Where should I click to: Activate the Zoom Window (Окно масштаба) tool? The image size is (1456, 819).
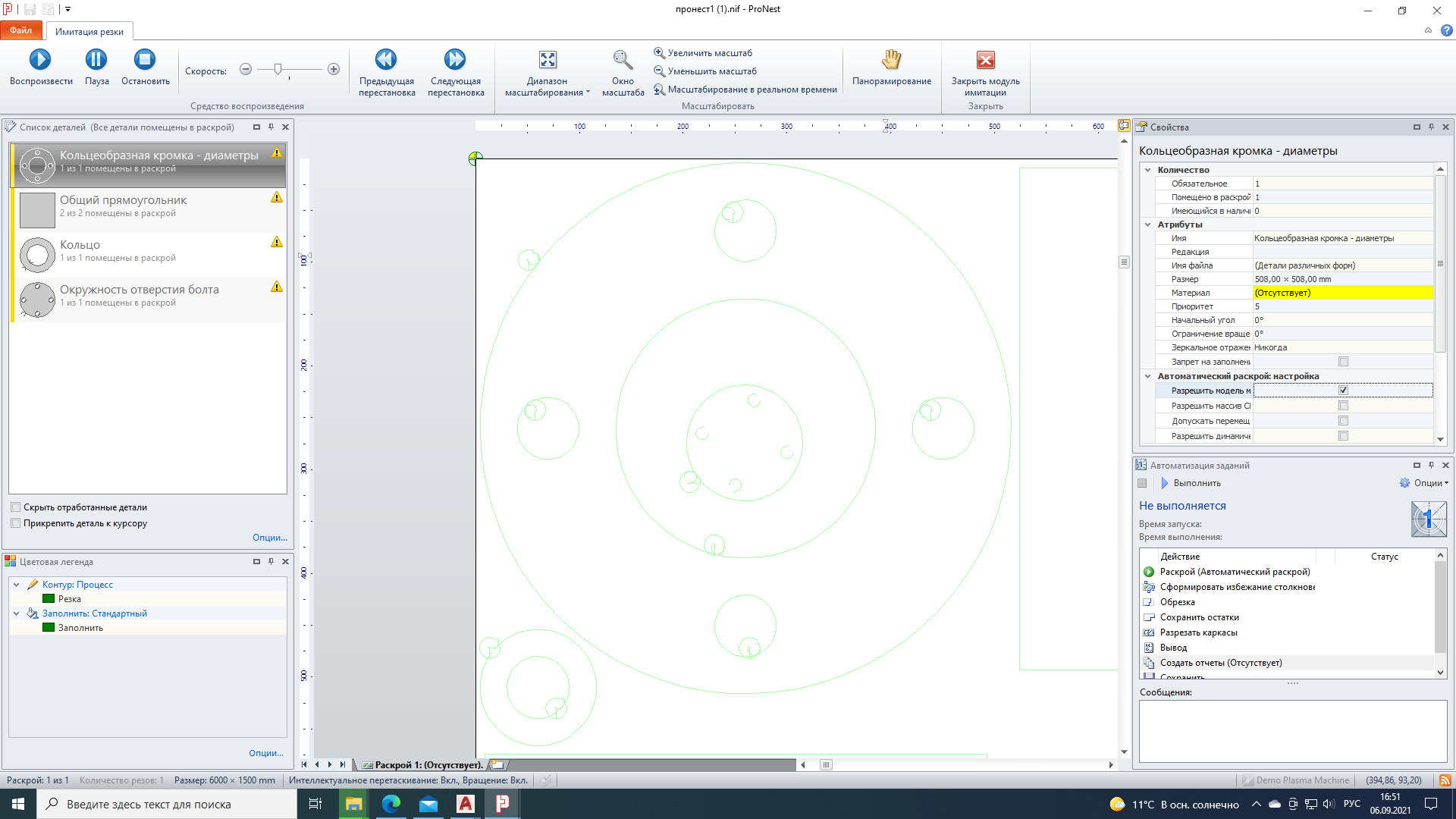coord(623,60)
